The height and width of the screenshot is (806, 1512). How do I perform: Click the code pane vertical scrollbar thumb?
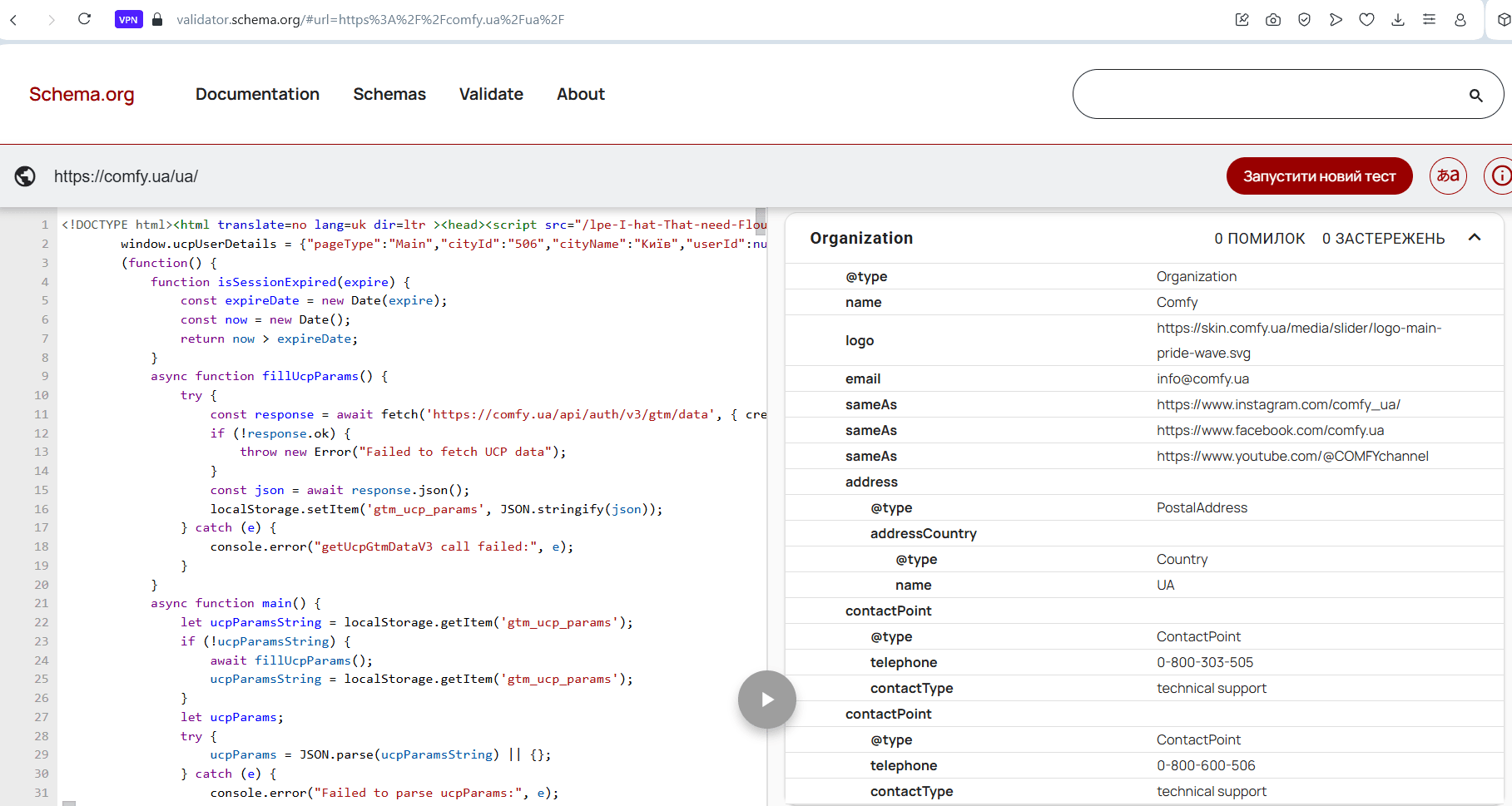[761, 222]
